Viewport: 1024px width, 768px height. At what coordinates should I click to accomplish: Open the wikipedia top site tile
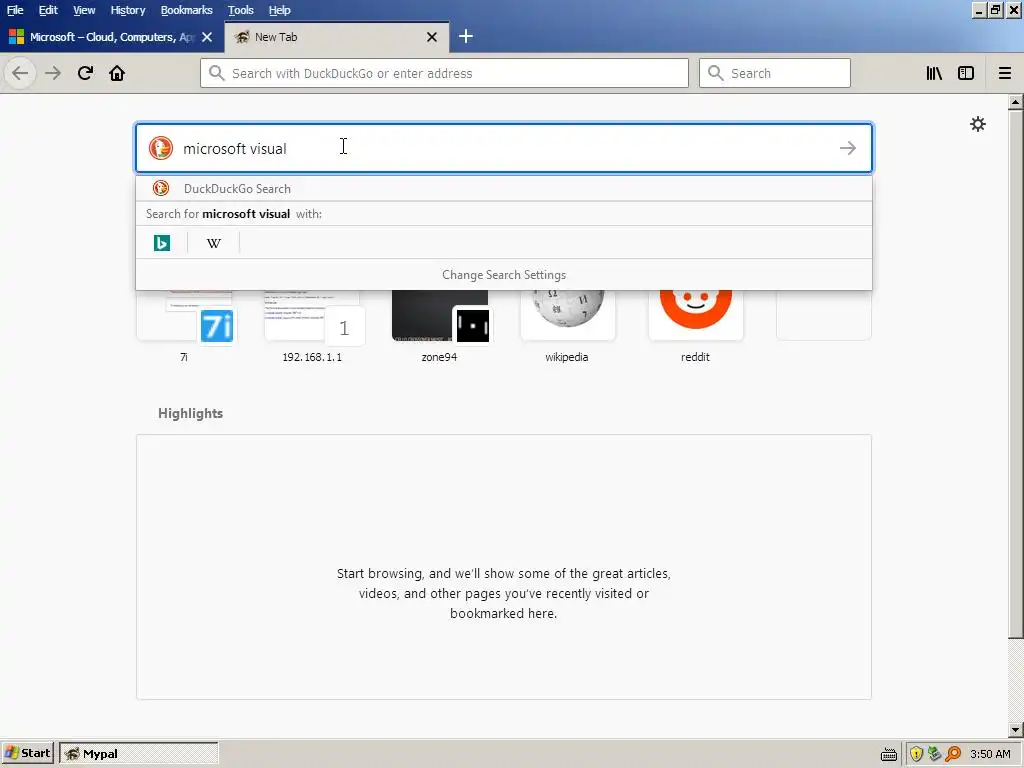(567, 325)
